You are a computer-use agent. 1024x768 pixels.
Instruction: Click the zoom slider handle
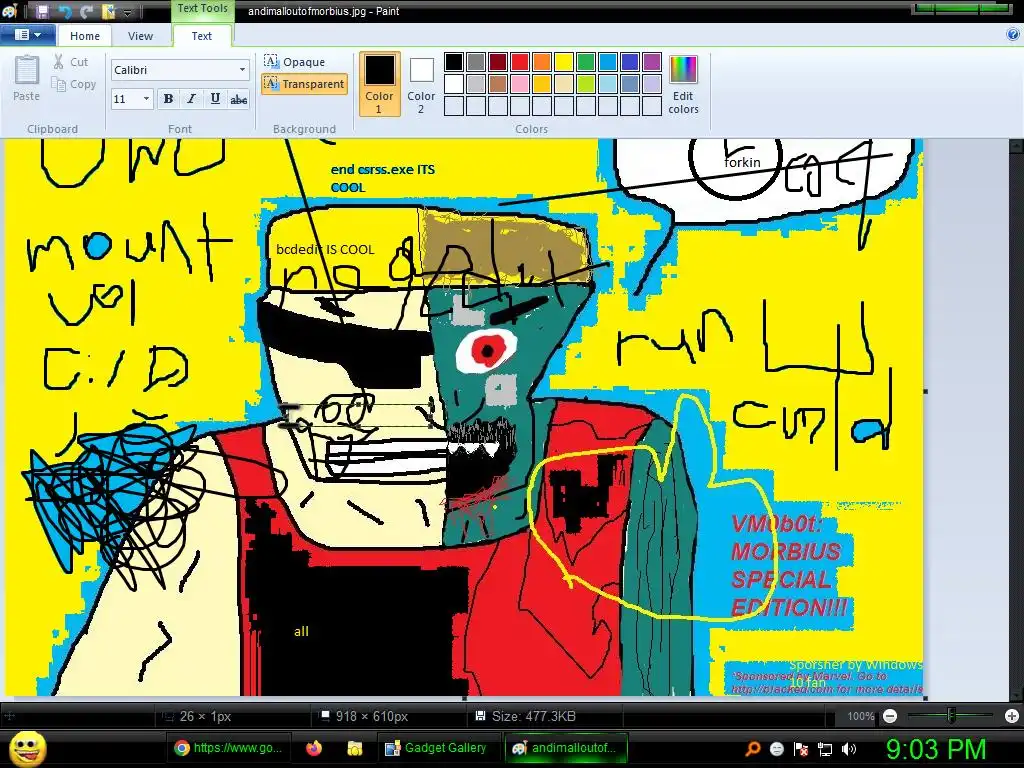point(951,716)
